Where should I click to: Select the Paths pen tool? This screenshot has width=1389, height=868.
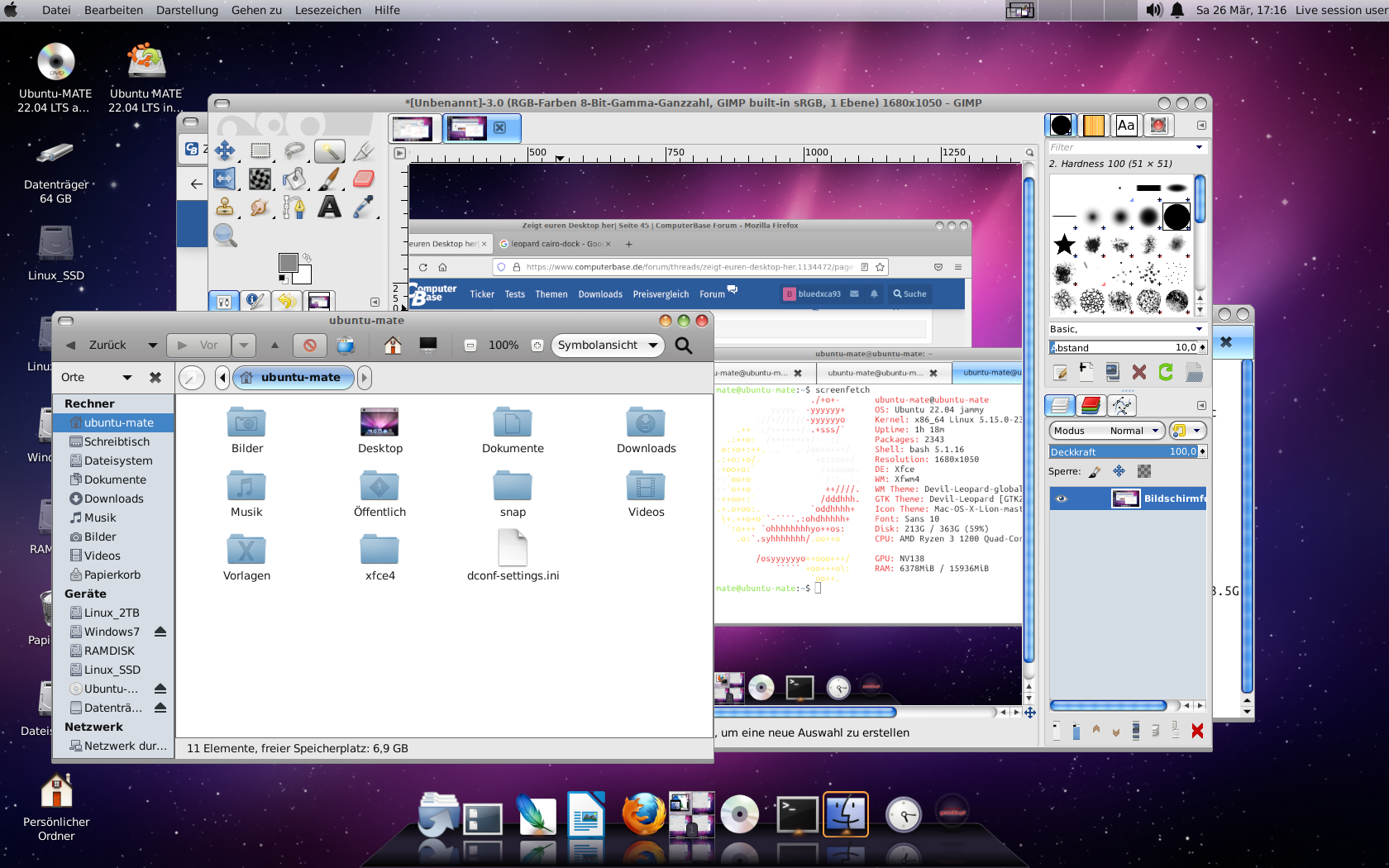pos(295,207)
